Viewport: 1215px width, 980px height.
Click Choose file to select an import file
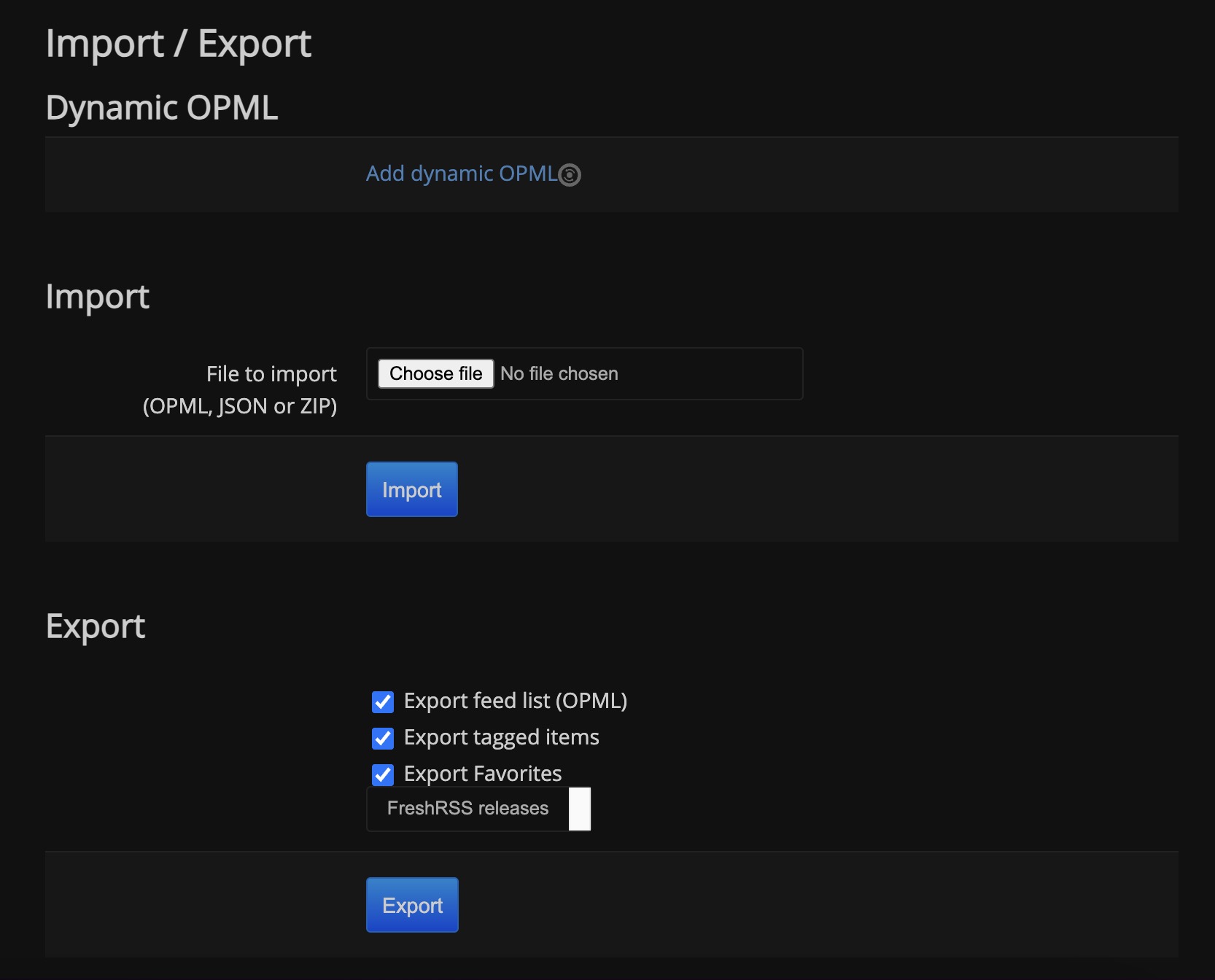pyautogui.click(x=435, y=373)
